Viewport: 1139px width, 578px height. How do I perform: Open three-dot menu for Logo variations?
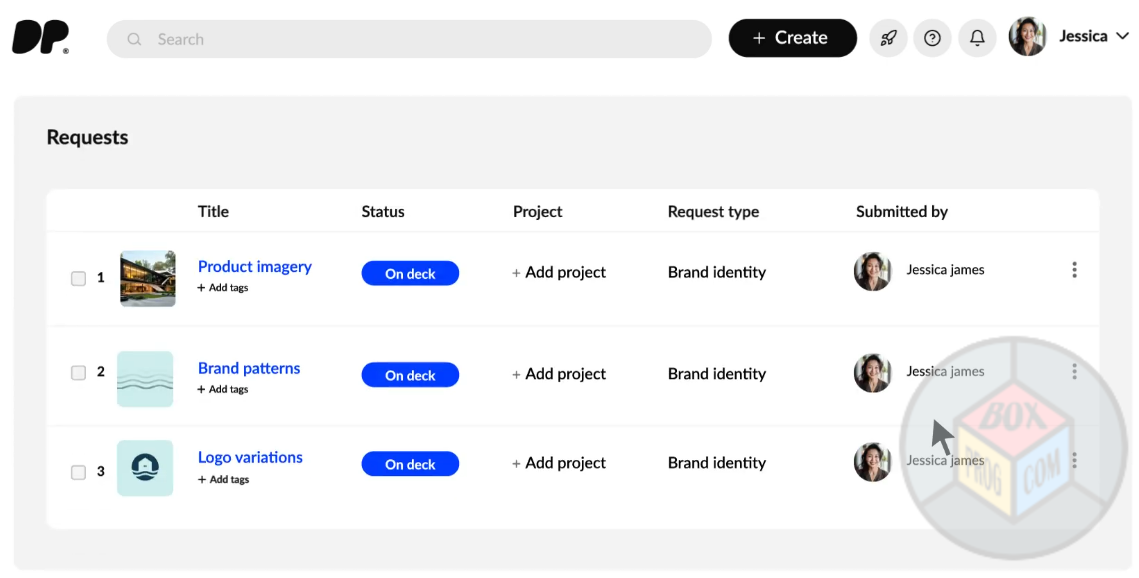[x=1074, y=461]
